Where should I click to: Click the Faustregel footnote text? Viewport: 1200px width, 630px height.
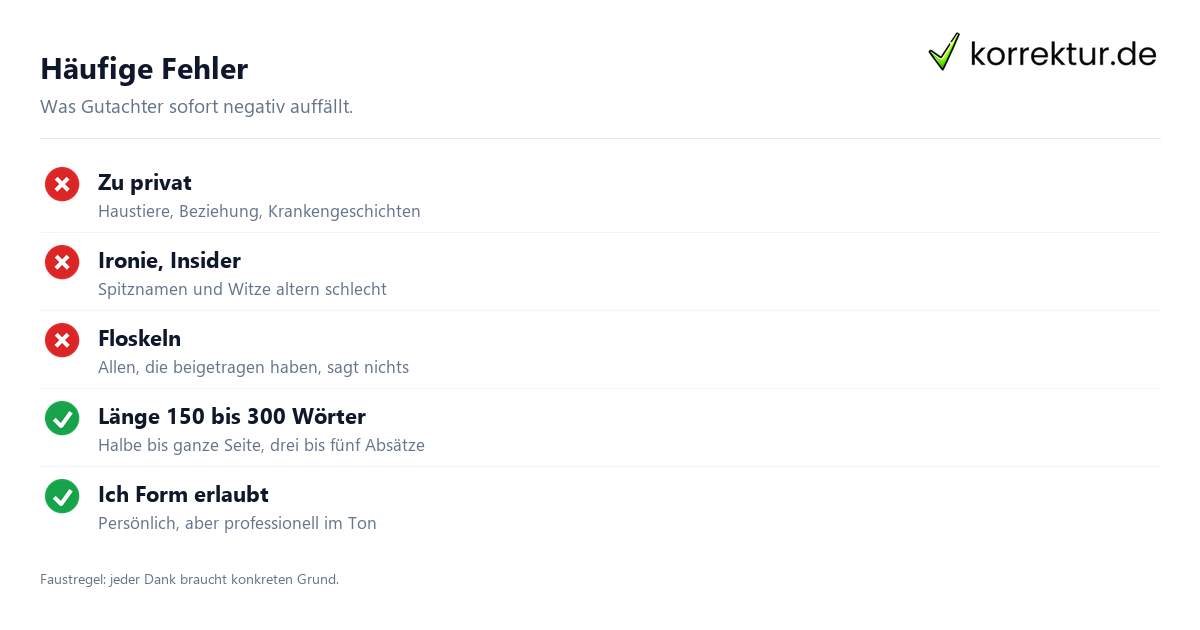click(189, 579)
